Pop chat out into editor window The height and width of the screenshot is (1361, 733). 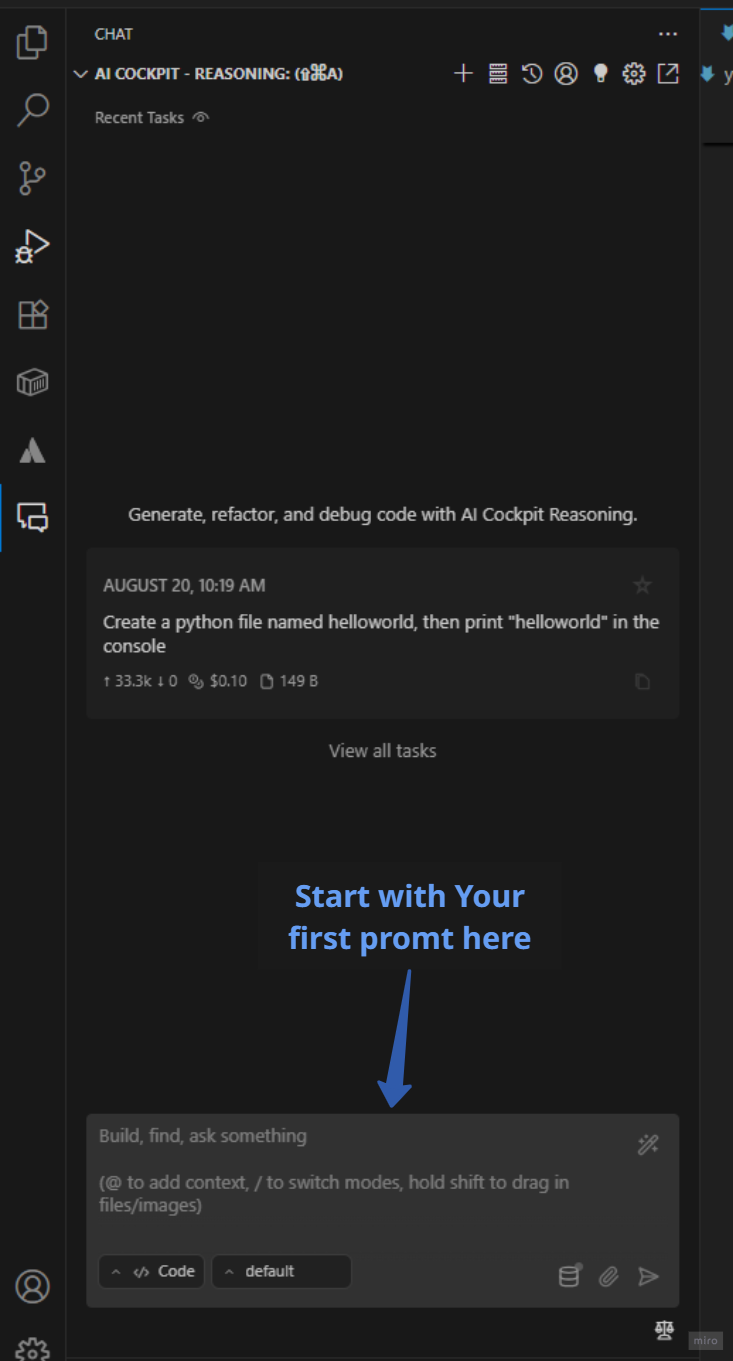coord(668,73)
